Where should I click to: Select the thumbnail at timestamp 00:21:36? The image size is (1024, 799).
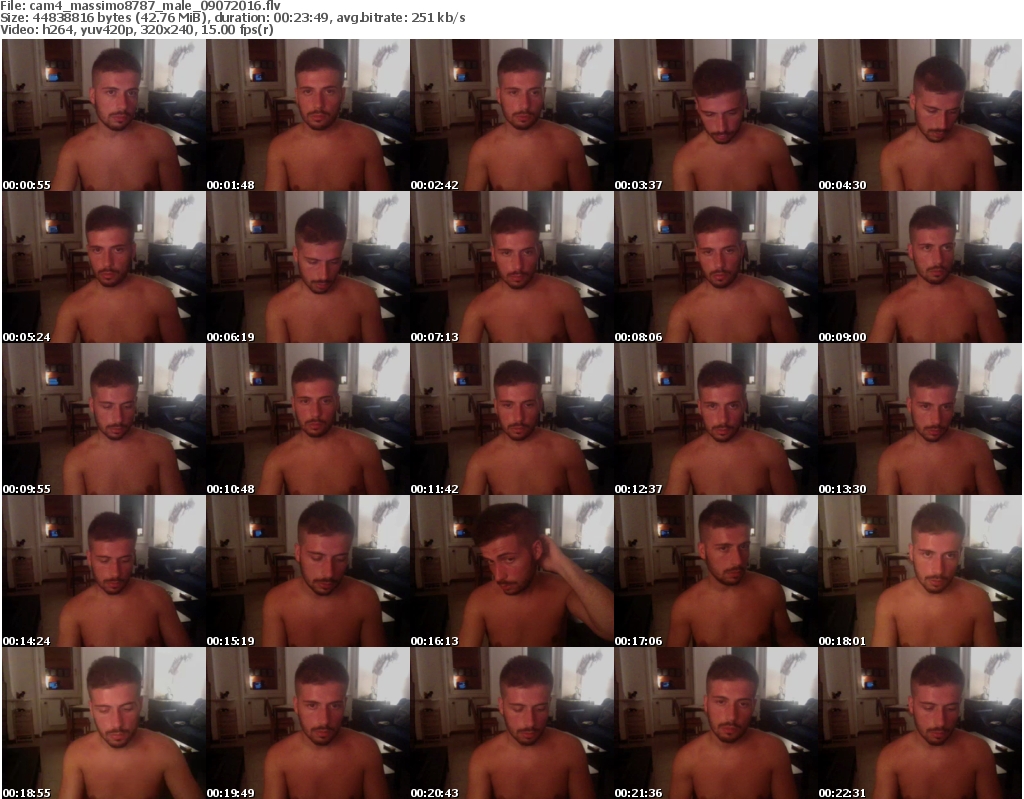click(x=715, y=723)
